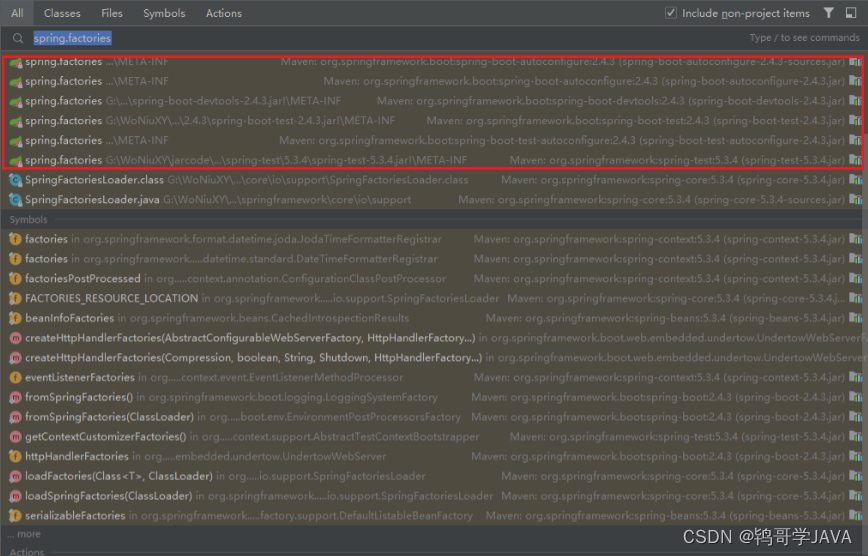The width and height of the screenshot is (868, 556).
Task: Click field icon beside FACTORIES_RESOURCE_LOCATION
Action: pyautogui.click(x=16, y=298)
